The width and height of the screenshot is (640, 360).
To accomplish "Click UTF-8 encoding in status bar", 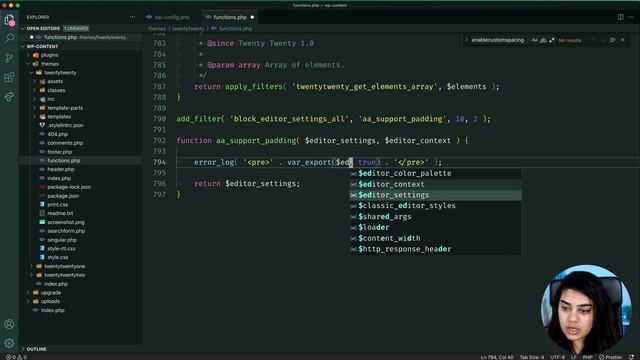I will click(558, 357).
